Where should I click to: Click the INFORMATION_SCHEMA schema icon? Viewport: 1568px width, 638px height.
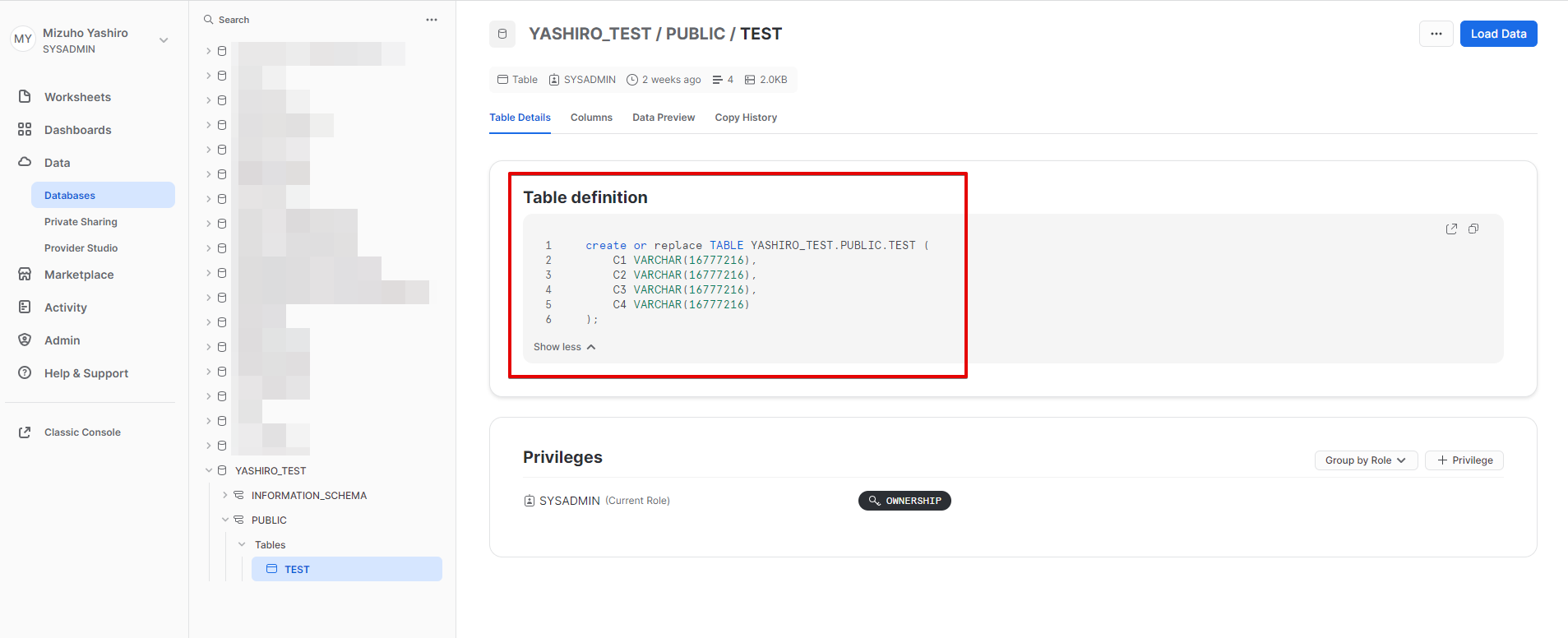tap(238, 495)
